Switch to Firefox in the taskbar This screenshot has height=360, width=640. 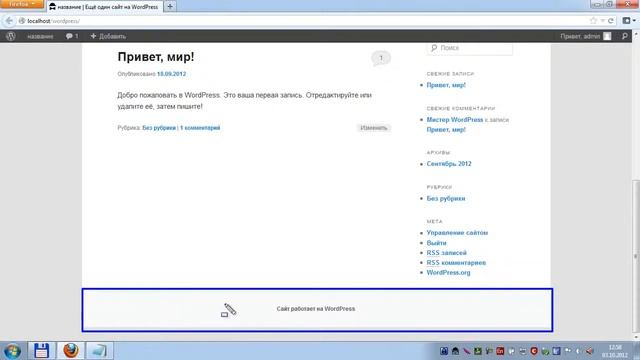(x=71, y=351)
